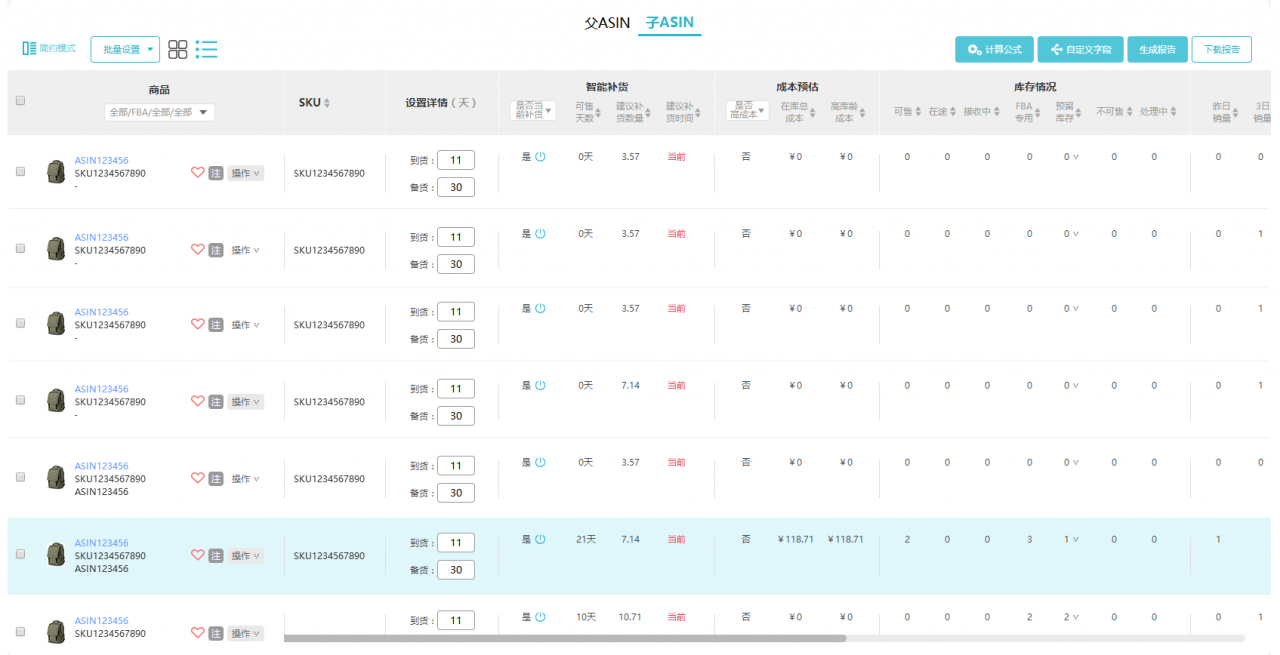Viewport: 1280px width, 655px height.
Task: Sort by FBA专用 column arrows
Action: (1038, 113)
